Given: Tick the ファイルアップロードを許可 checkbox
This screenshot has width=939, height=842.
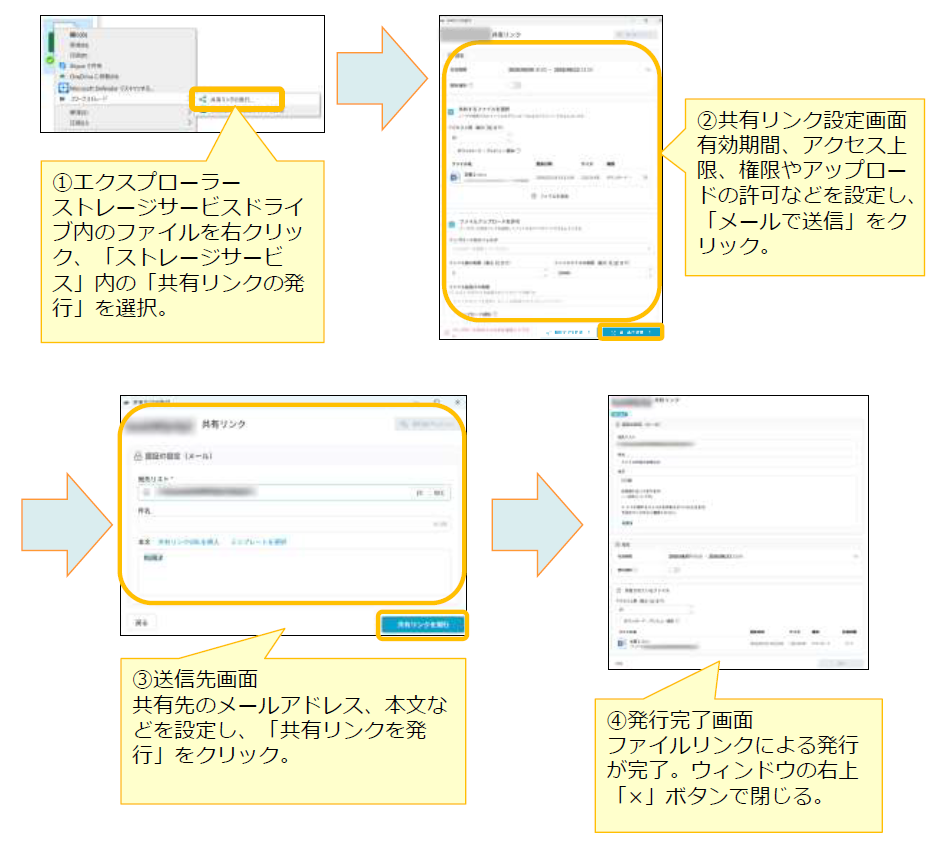Looking at the screenshot, I should (452, 225).
